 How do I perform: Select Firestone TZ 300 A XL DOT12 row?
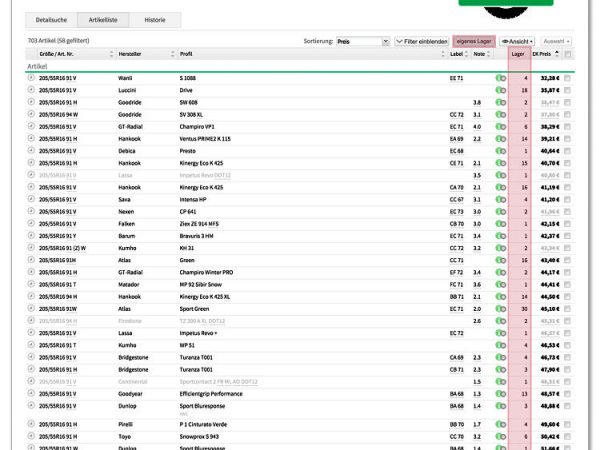click(x=300, y=321)
